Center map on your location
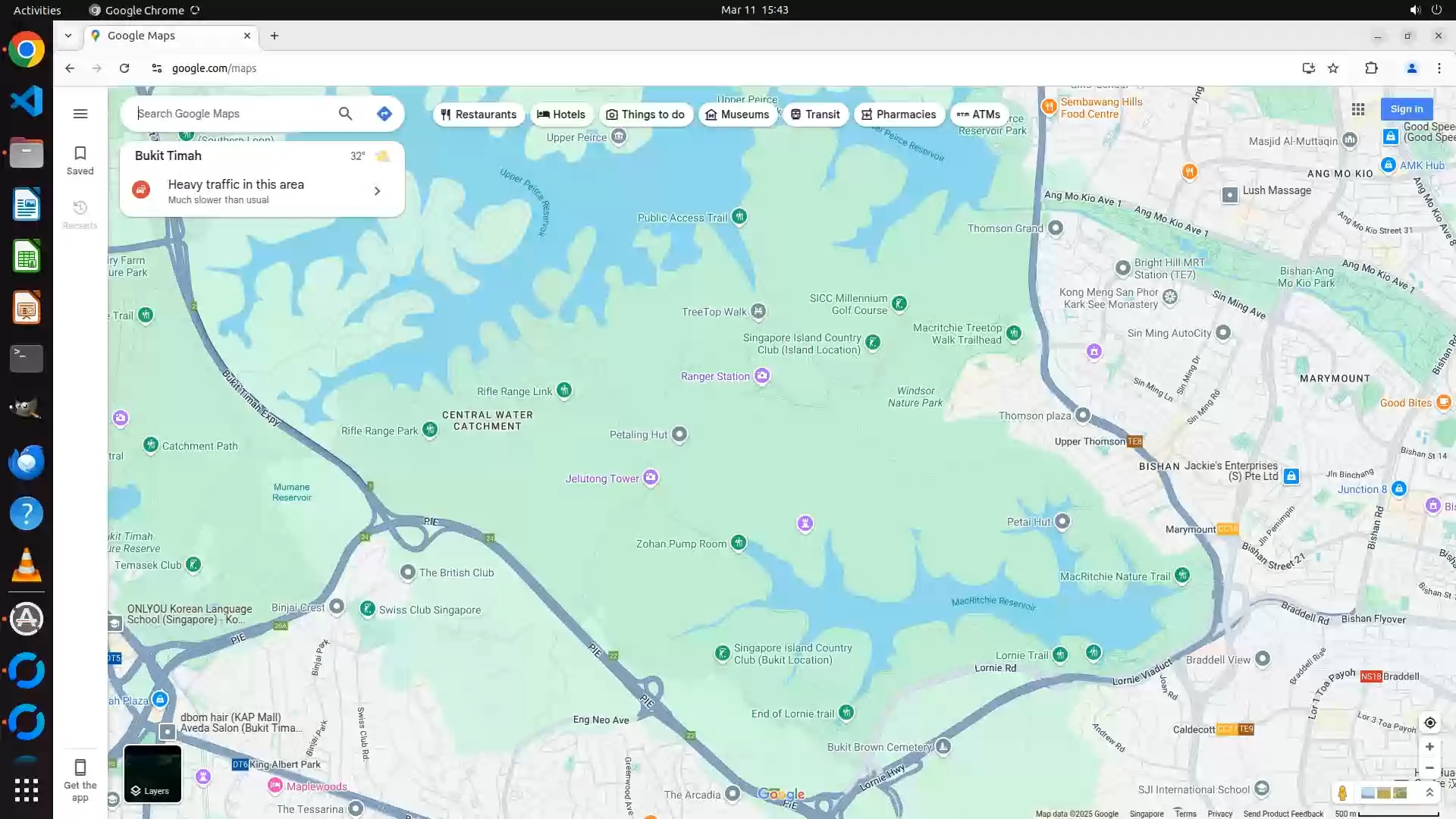This screenshot has width=1456, height=819. coord(1429,723)
